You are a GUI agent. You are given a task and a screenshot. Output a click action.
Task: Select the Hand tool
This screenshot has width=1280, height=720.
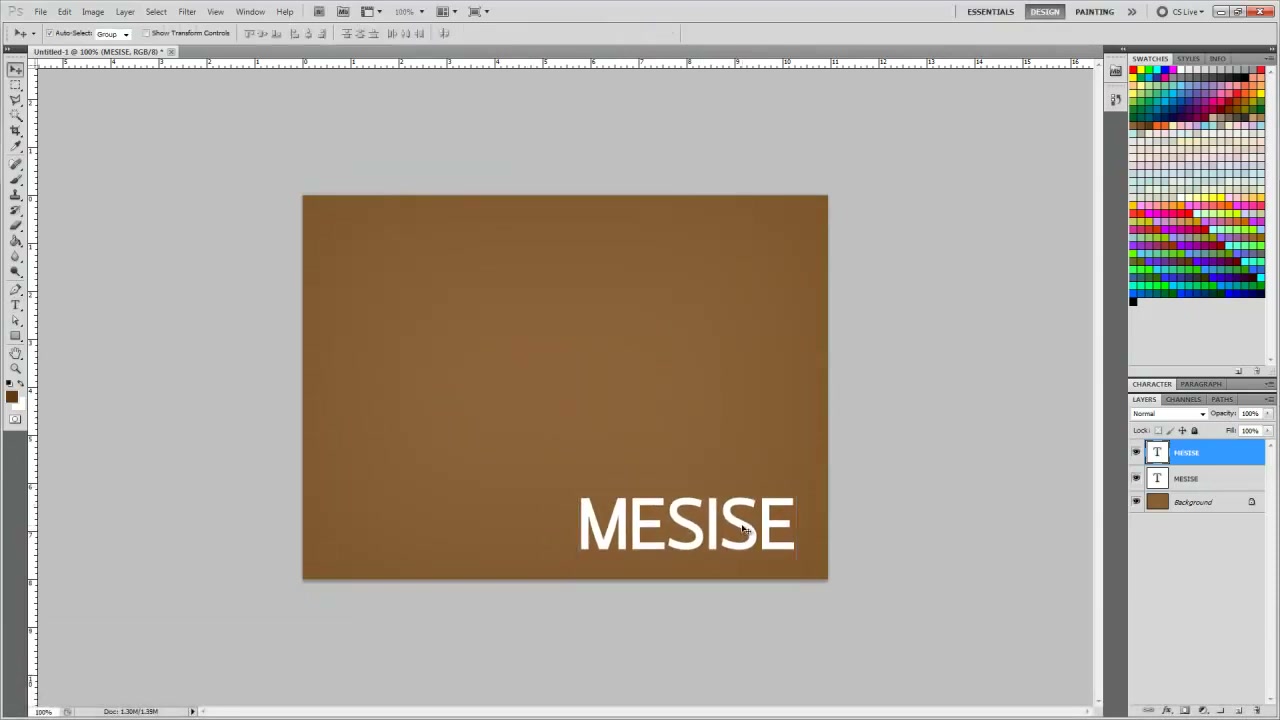(x=16, y=353)
